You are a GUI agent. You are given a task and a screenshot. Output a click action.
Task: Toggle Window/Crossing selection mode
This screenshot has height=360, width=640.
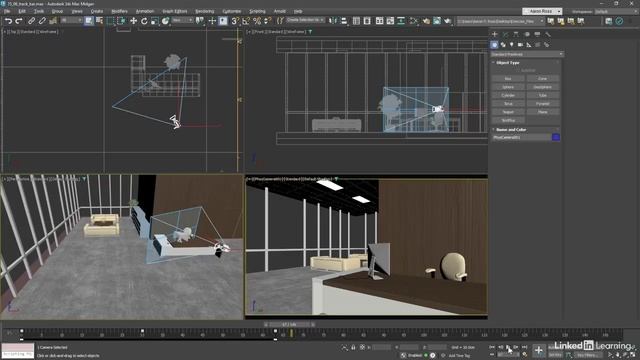click(121, 21)
